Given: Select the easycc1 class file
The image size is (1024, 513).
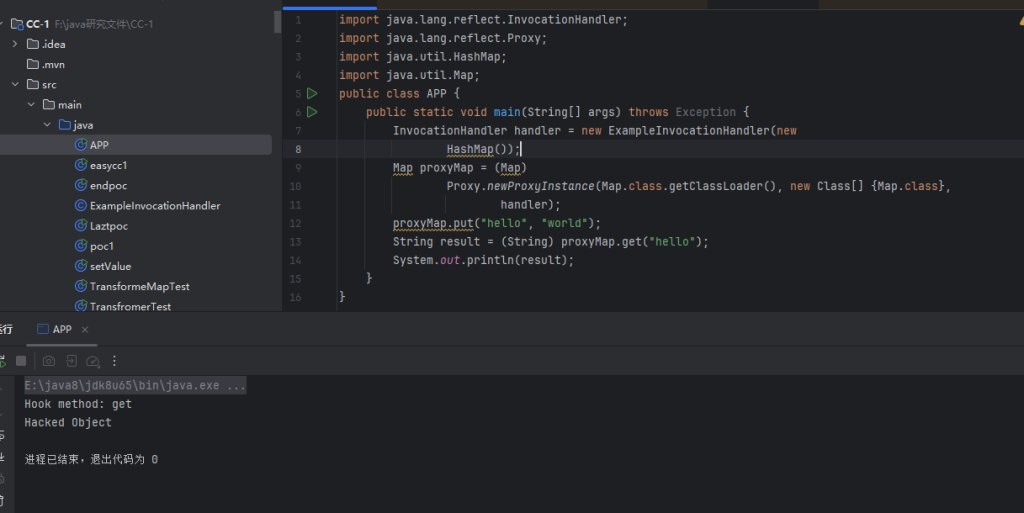Looking at the screenshot, I should [x=108, y=165].
